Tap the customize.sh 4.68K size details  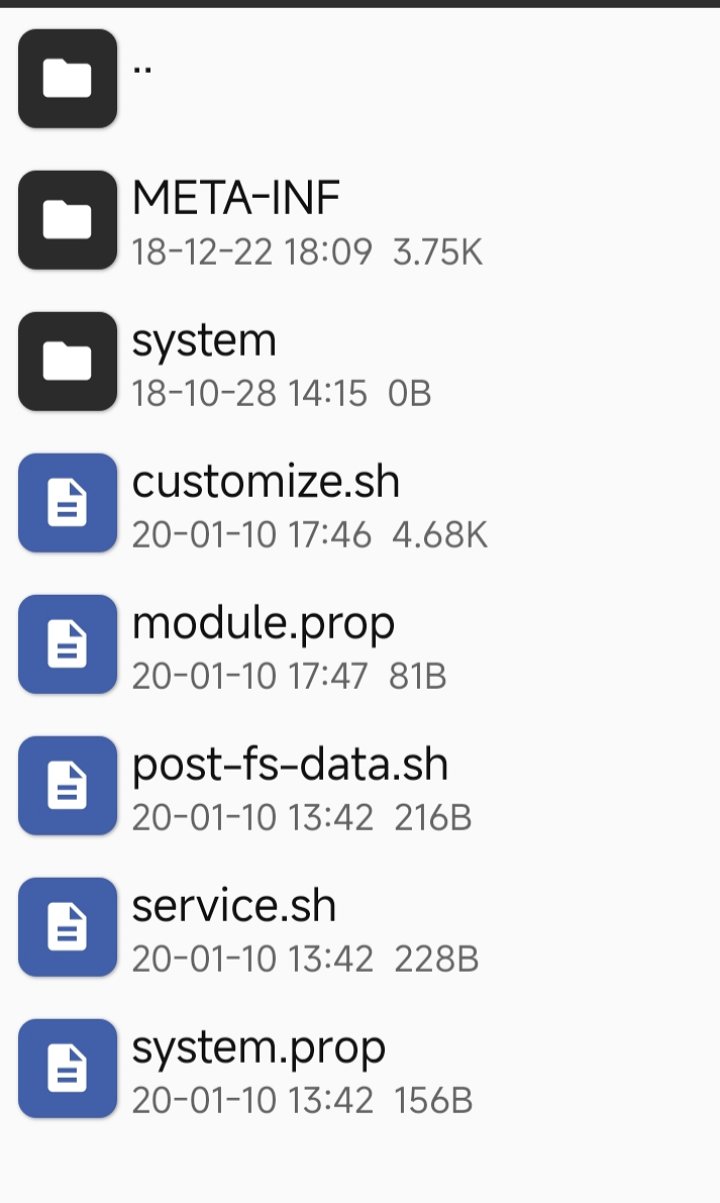pyautogui.click(x=309, y=536)
